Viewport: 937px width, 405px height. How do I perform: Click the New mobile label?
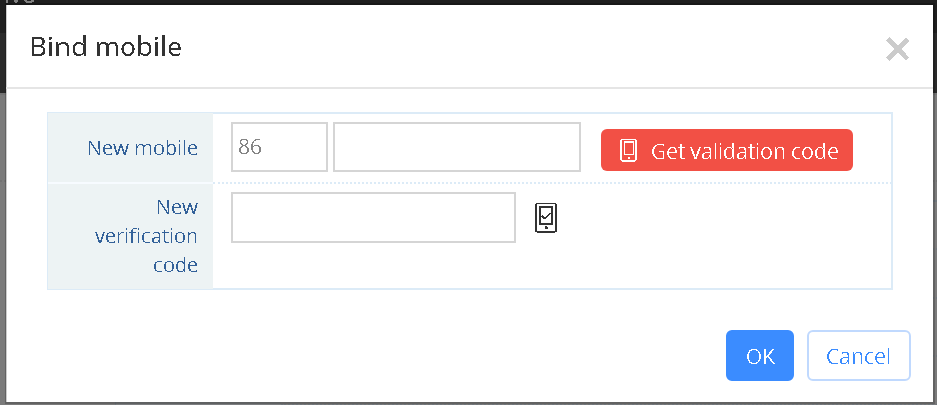pyautogui.click(x=142, y=148)
